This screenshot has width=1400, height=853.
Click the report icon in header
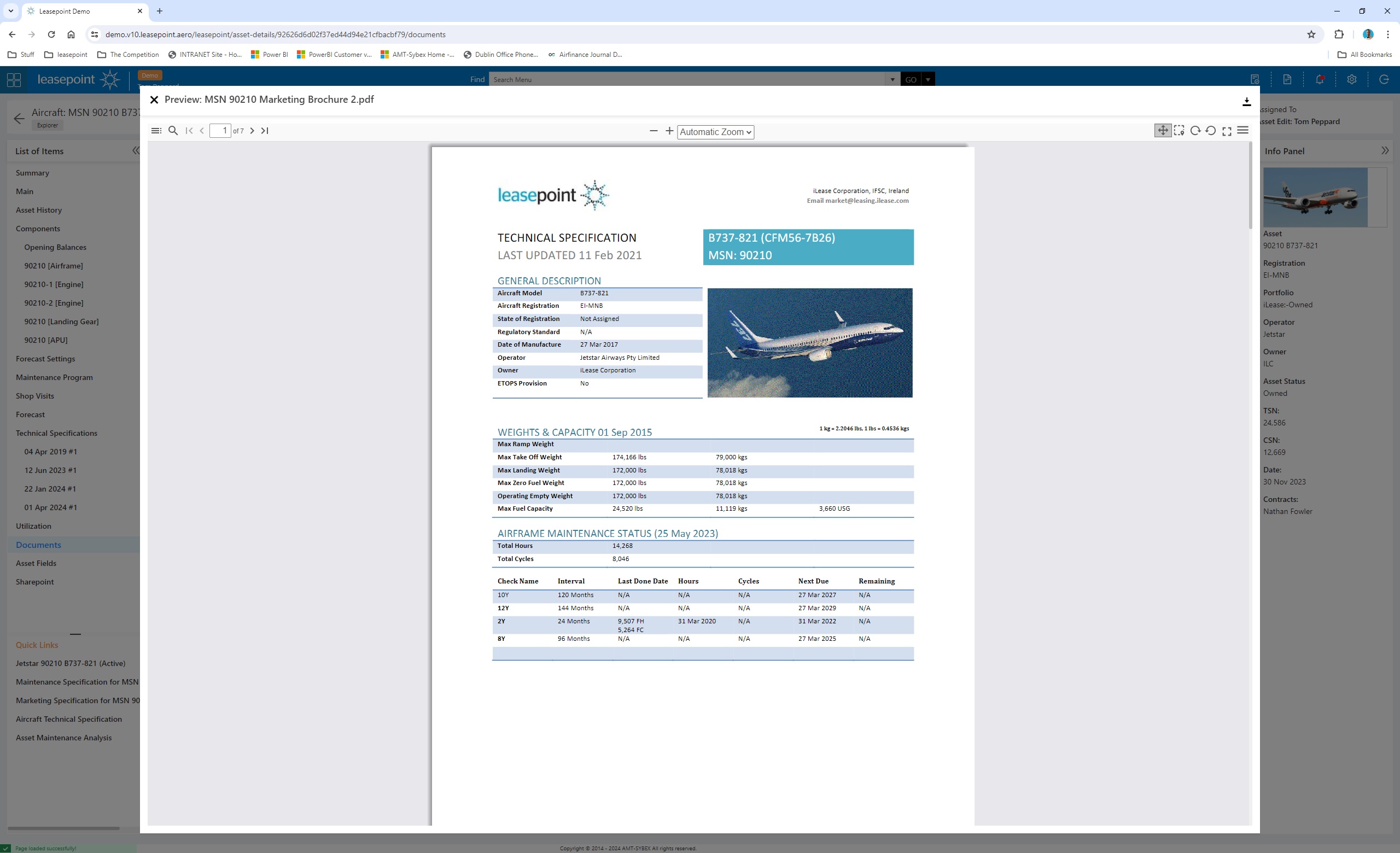tap(1255, 79)
